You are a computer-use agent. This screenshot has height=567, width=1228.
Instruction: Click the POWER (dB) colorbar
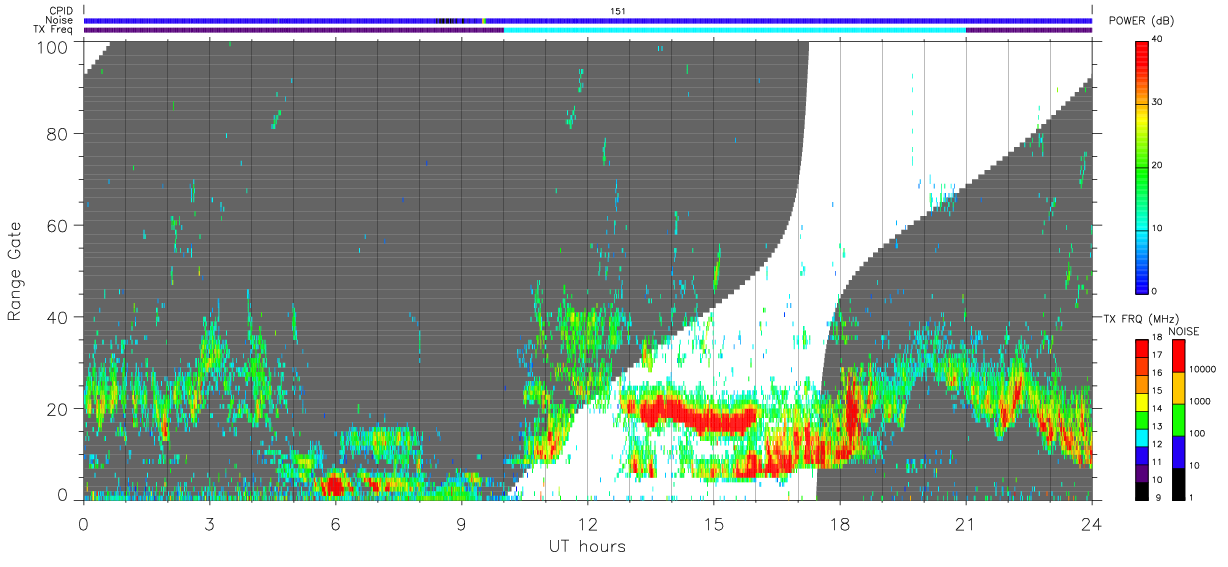pyautogui.click(x=1143, y=166)
